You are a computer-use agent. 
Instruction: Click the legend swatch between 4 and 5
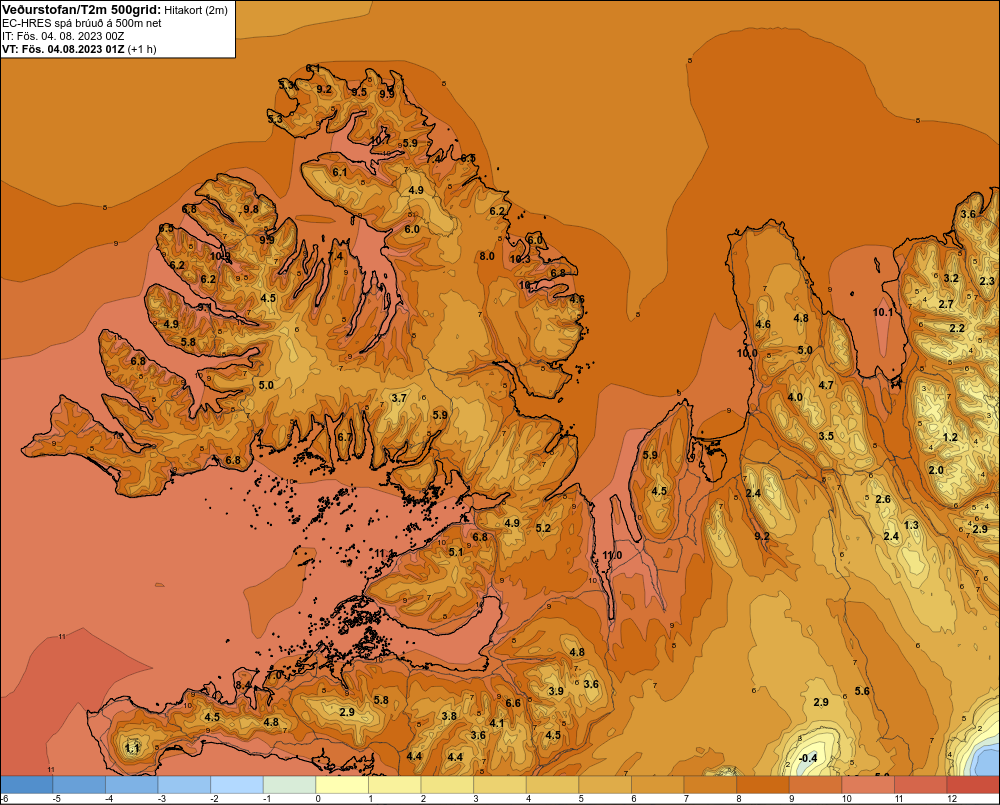[x=552, y=785]
